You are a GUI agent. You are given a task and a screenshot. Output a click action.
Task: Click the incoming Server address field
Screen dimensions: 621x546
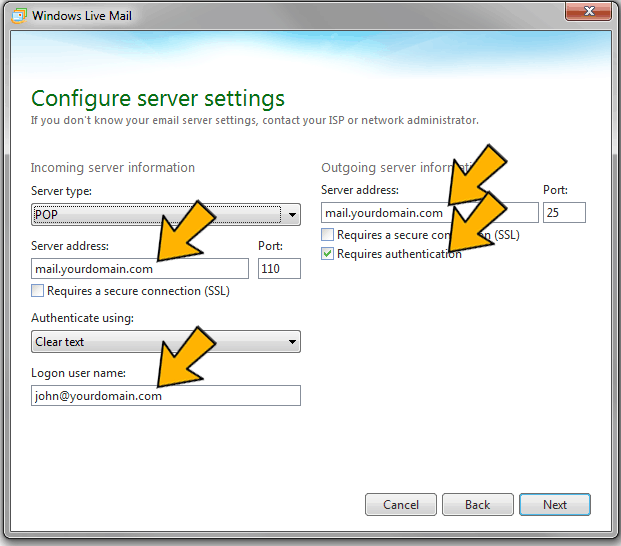click(x=140, y=269)
